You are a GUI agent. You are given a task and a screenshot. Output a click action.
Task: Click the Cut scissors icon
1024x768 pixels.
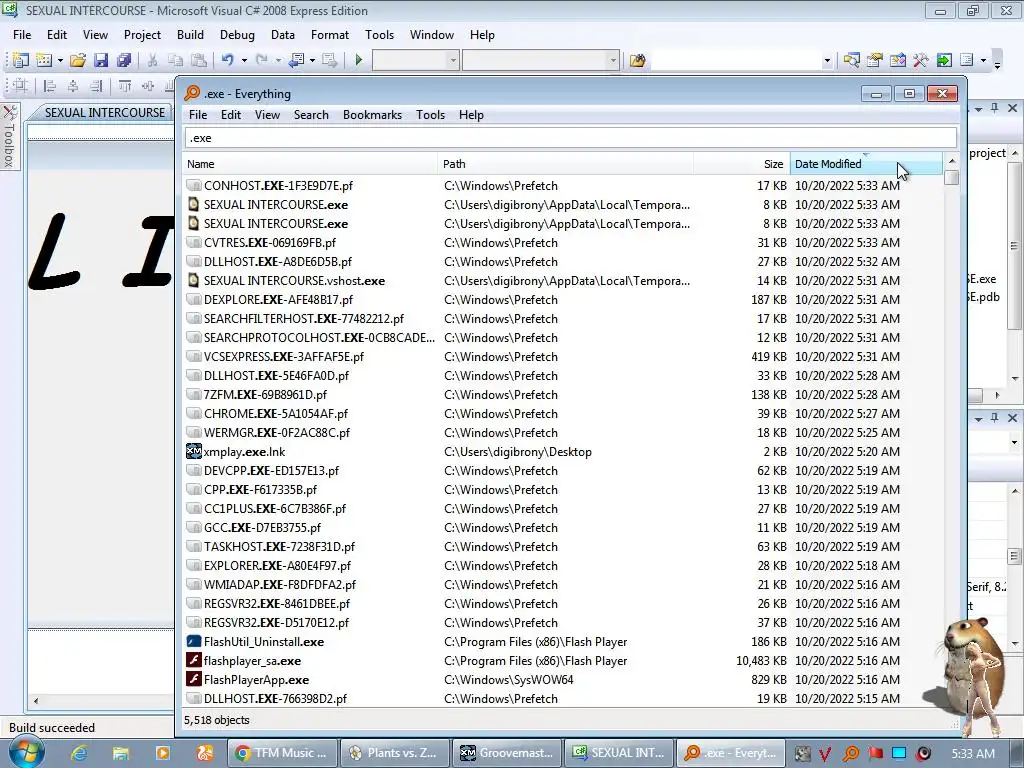pos(152,60)
